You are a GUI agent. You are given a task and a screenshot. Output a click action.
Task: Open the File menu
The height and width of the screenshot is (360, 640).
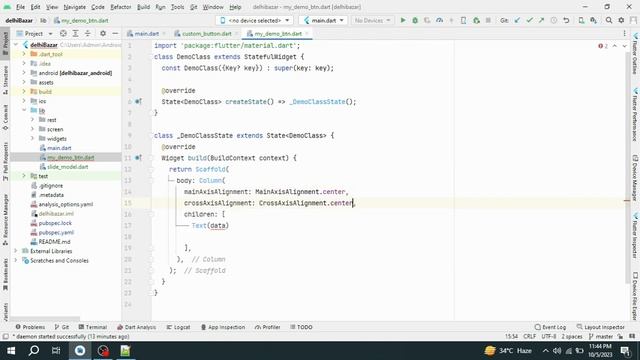coord(20,7)
